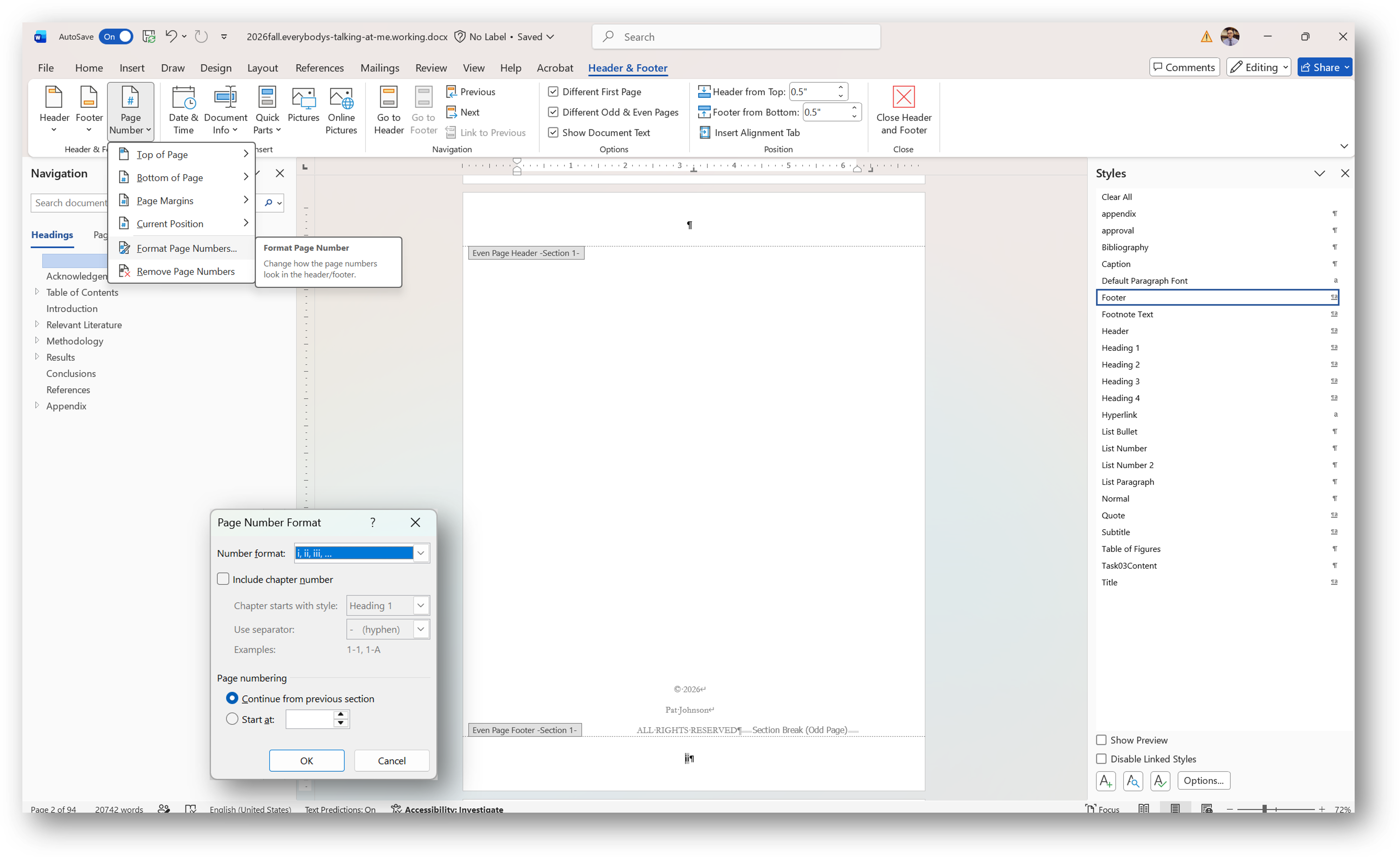
Task: Expand Methodology heading in Navigation
Action: click(37, 340)
